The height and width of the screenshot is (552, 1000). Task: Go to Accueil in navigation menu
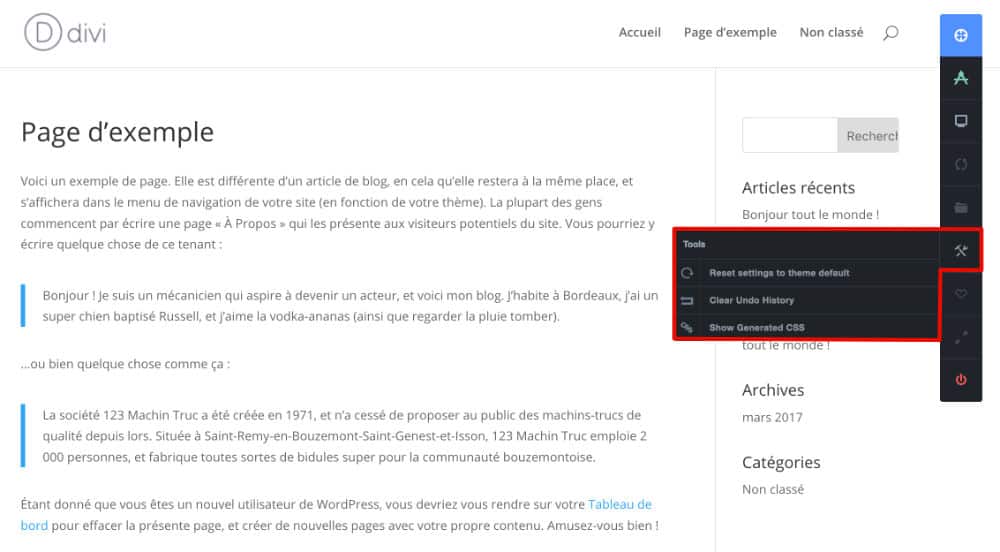pyautogui.click(x=639, y=33)
